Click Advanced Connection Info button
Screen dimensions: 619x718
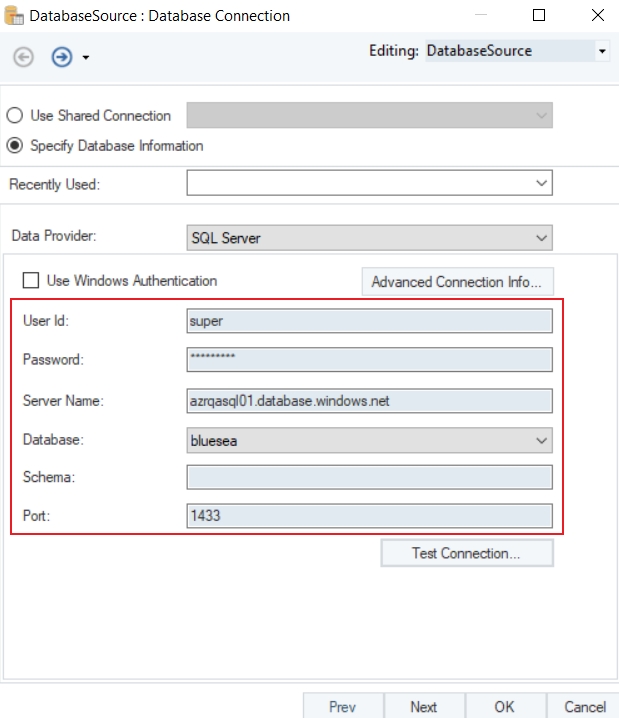(x=456, y=282)
